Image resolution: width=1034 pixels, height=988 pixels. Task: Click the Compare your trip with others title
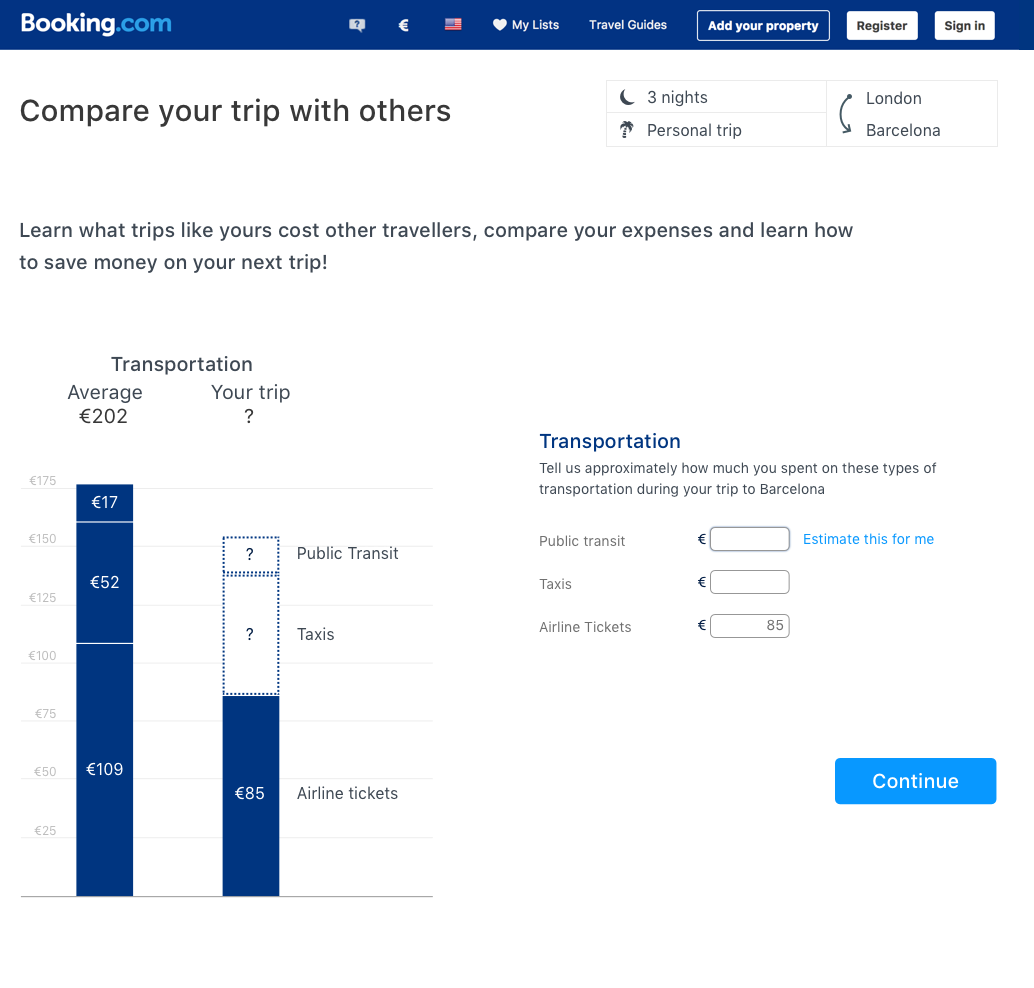235,111
